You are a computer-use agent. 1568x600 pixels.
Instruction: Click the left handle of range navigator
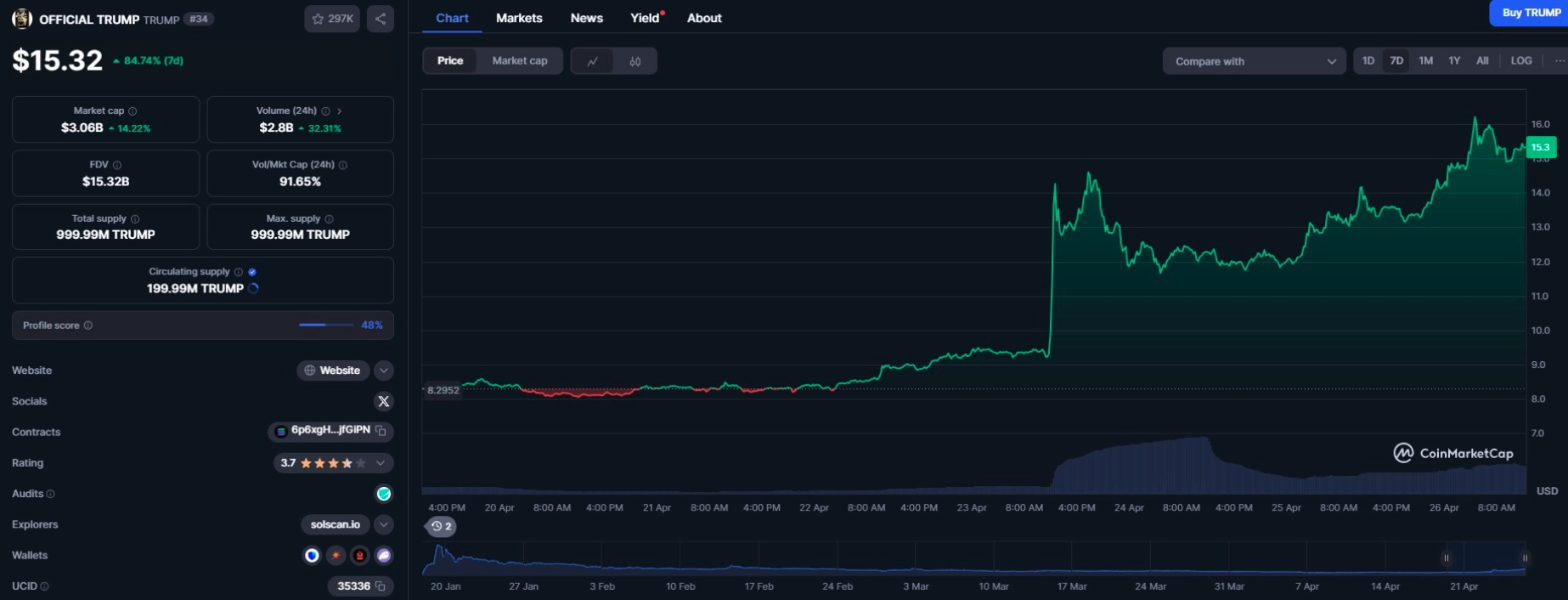pos(1446,558)
